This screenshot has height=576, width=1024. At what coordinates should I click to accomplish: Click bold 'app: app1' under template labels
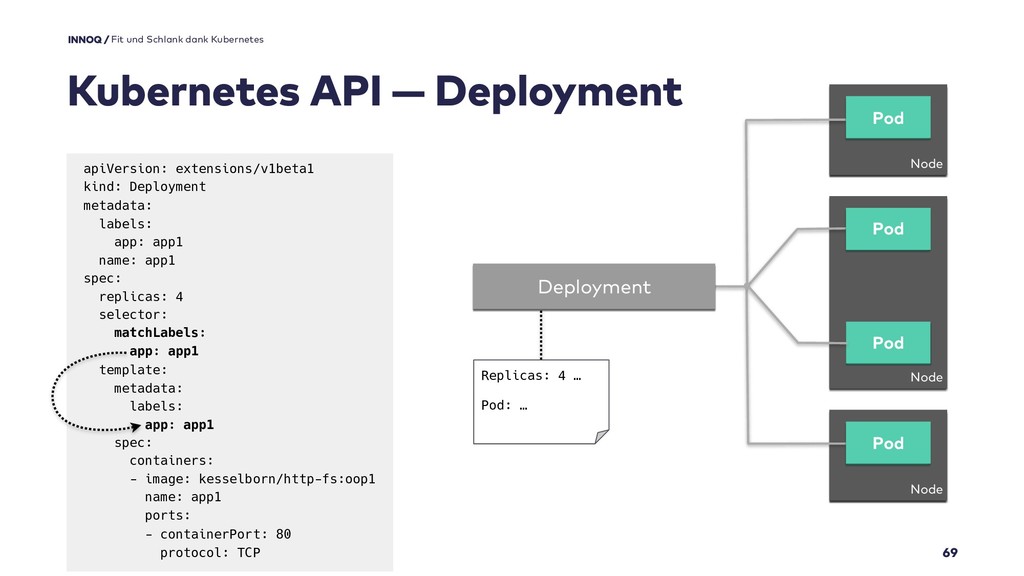pos(180,424)
